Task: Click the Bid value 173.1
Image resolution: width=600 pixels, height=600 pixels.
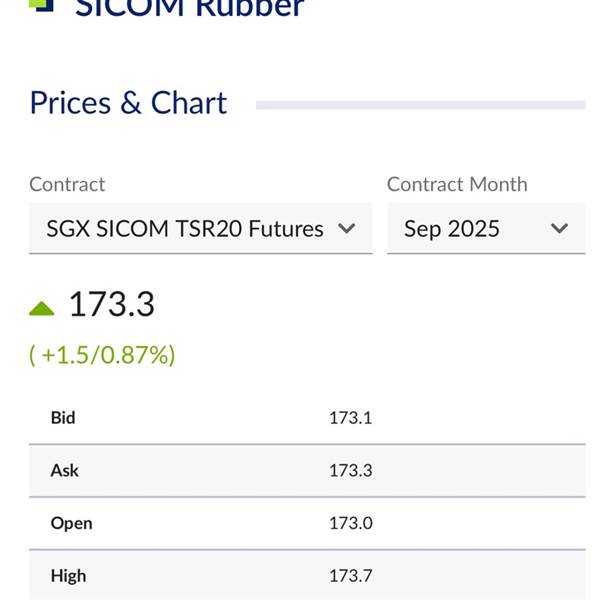Action: tap(351, 418)
